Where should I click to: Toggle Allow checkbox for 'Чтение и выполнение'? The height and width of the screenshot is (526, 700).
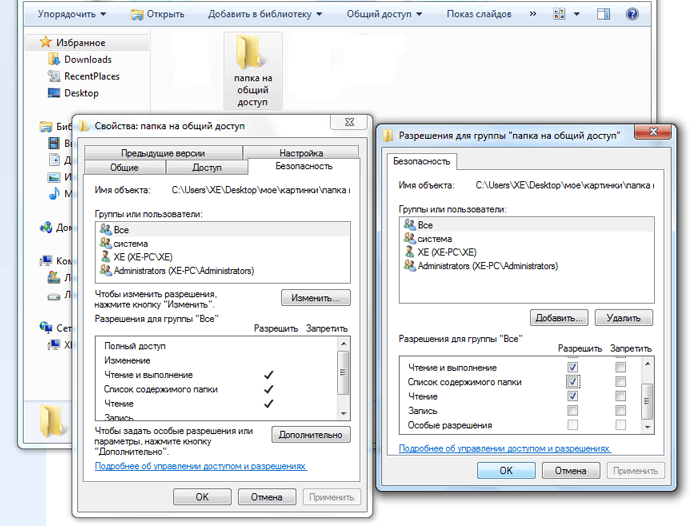[571, 368]
